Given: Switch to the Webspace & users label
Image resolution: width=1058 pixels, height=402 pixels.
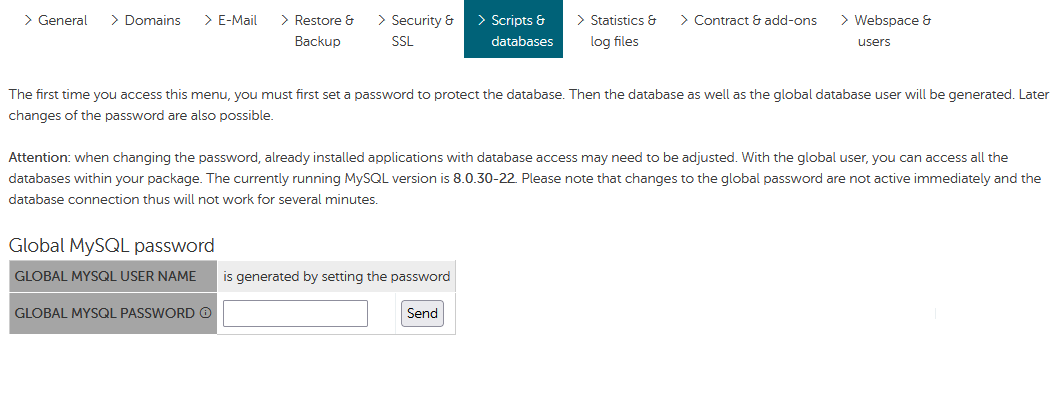Looking at the screenshot, I should [893, 30].
